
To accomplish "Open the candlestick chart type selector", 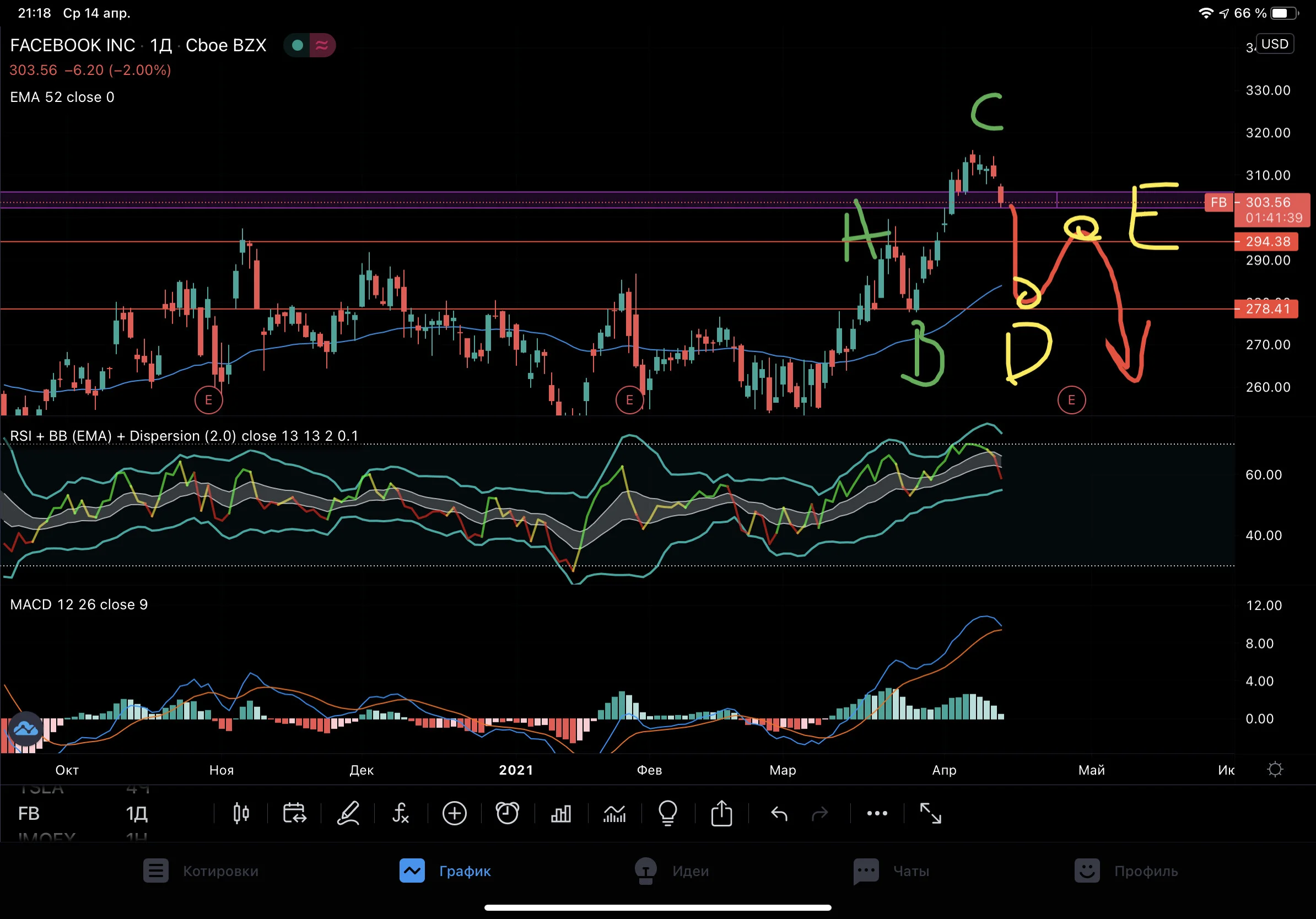I will tap(241, 813).
